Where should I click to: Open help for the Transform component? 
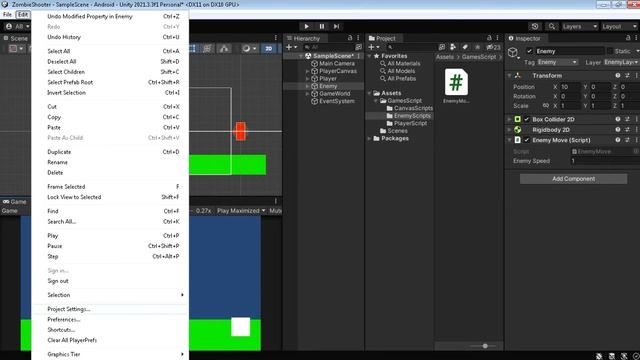click(618, 76)
